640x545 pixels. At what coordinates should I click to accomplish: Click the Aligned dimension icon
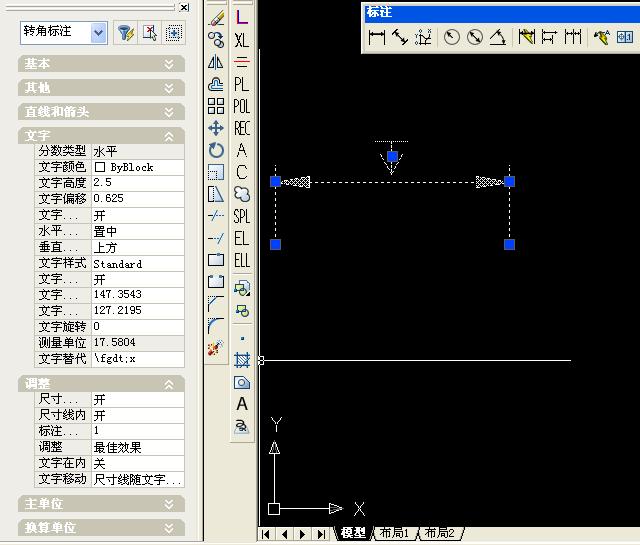coord(400,38)
